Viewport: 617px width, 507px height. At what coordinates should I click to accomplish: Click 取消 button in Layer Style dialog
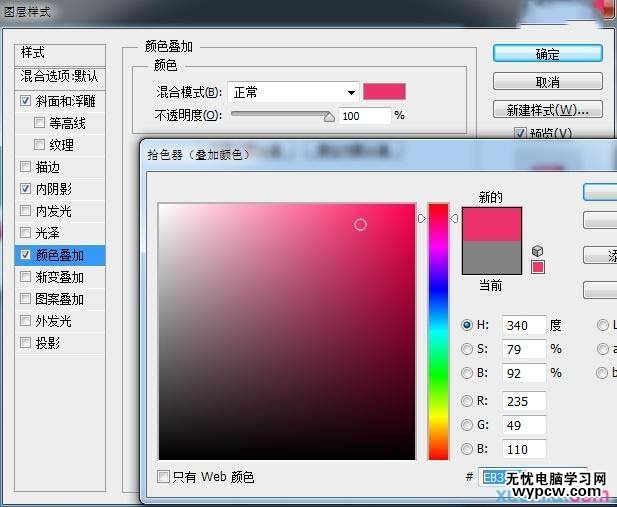548,82
